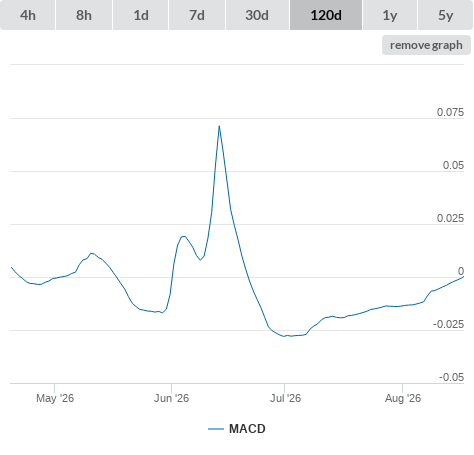Viewport: 474px width, 455px height.
Task: Click the 0 value axis label
Action: tap(461, 271)
